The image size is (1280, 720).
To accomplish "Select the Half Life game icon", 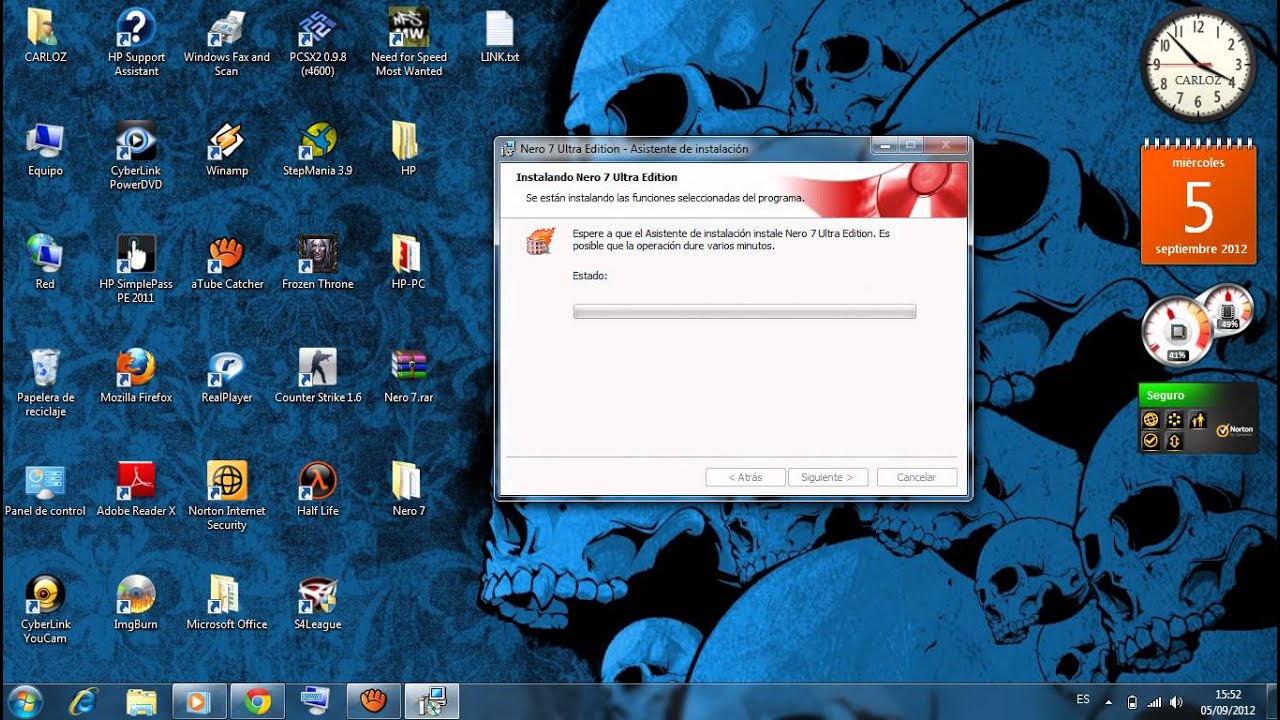I will point(318,489).
